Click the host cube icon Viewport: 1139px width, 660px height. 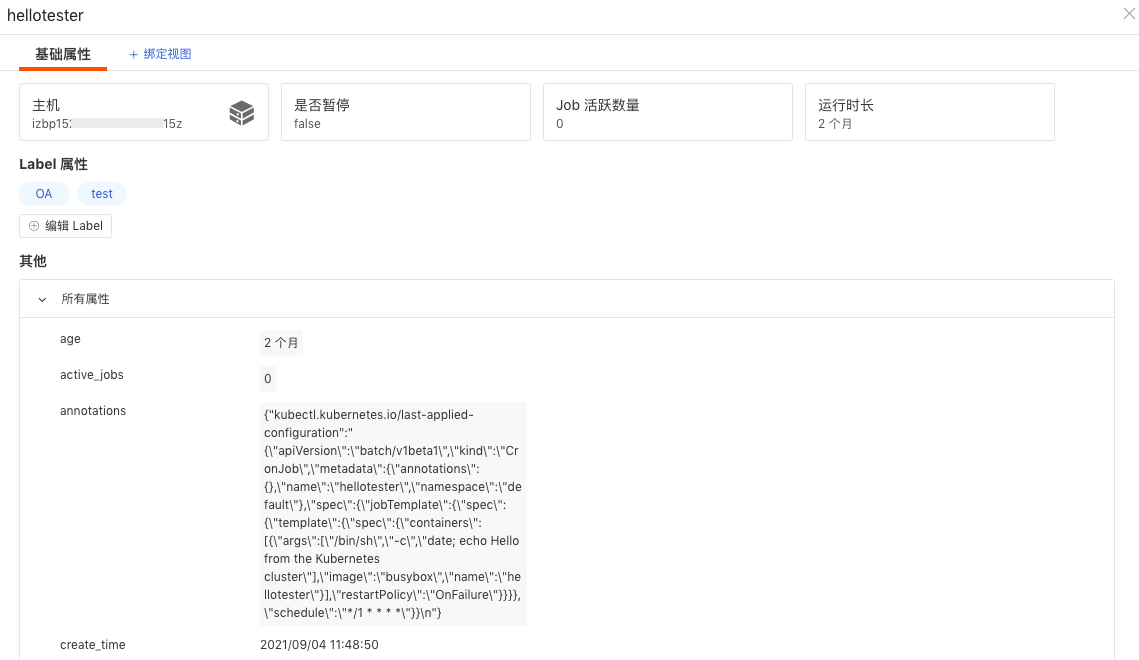[242, 113]
